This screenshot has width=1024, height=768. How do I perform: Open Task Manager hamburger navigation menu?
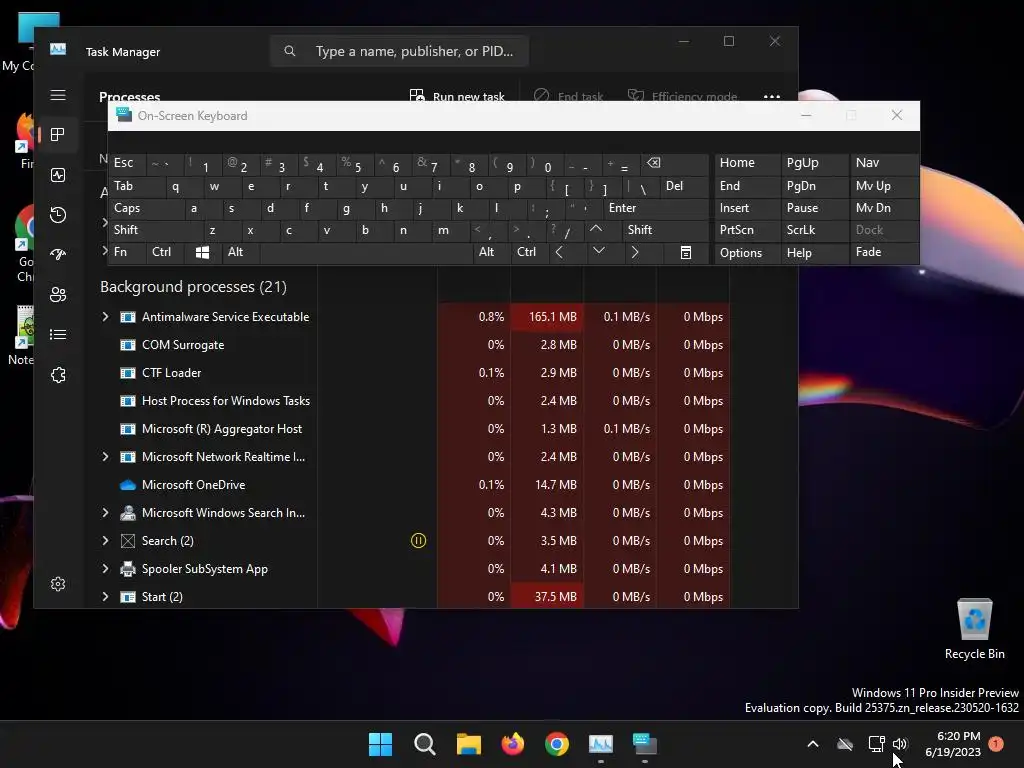tap(57, 95)
